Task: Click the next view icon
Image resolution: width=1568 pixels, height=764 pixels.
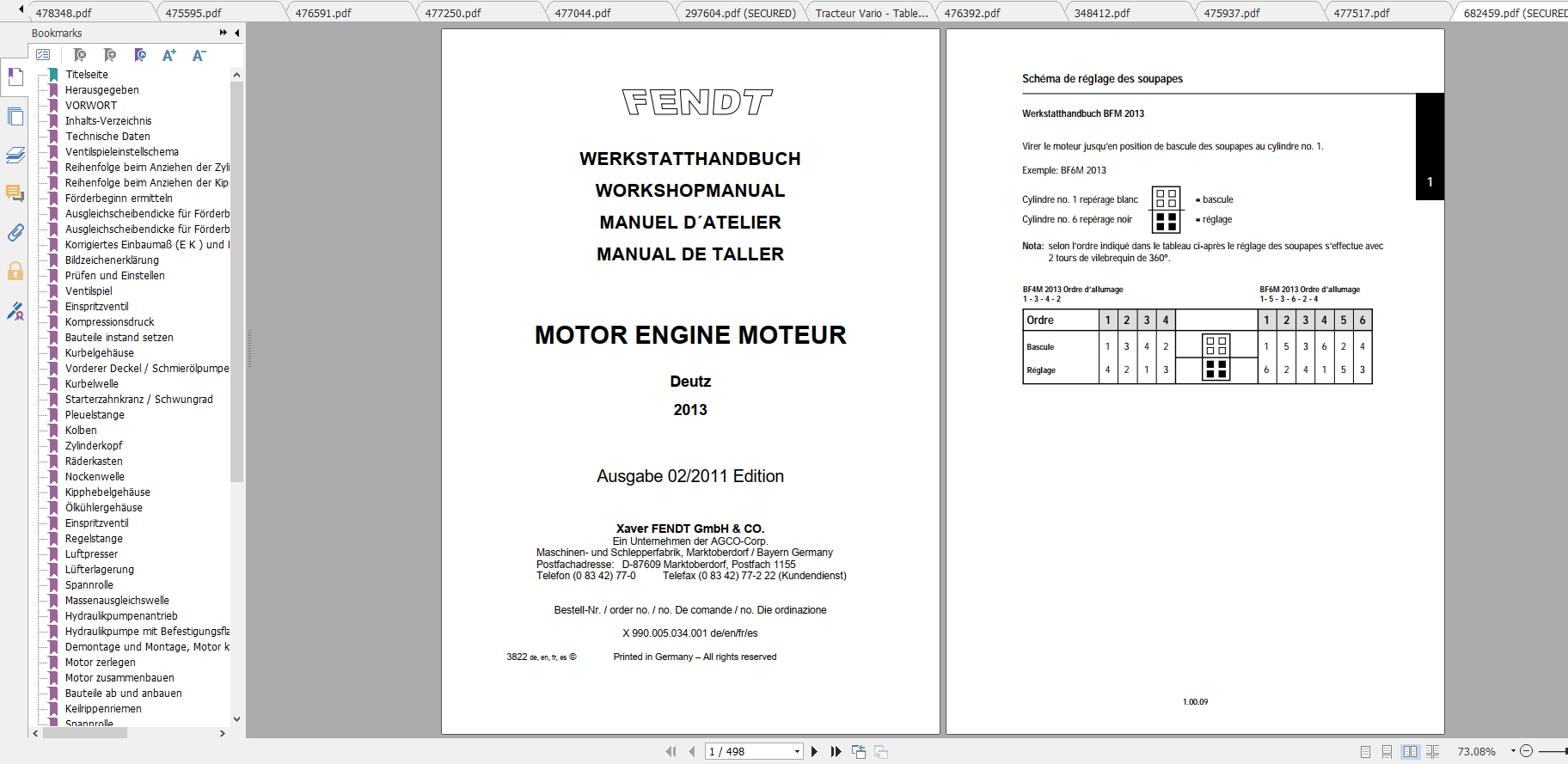Action: click(x=881, y=751)
